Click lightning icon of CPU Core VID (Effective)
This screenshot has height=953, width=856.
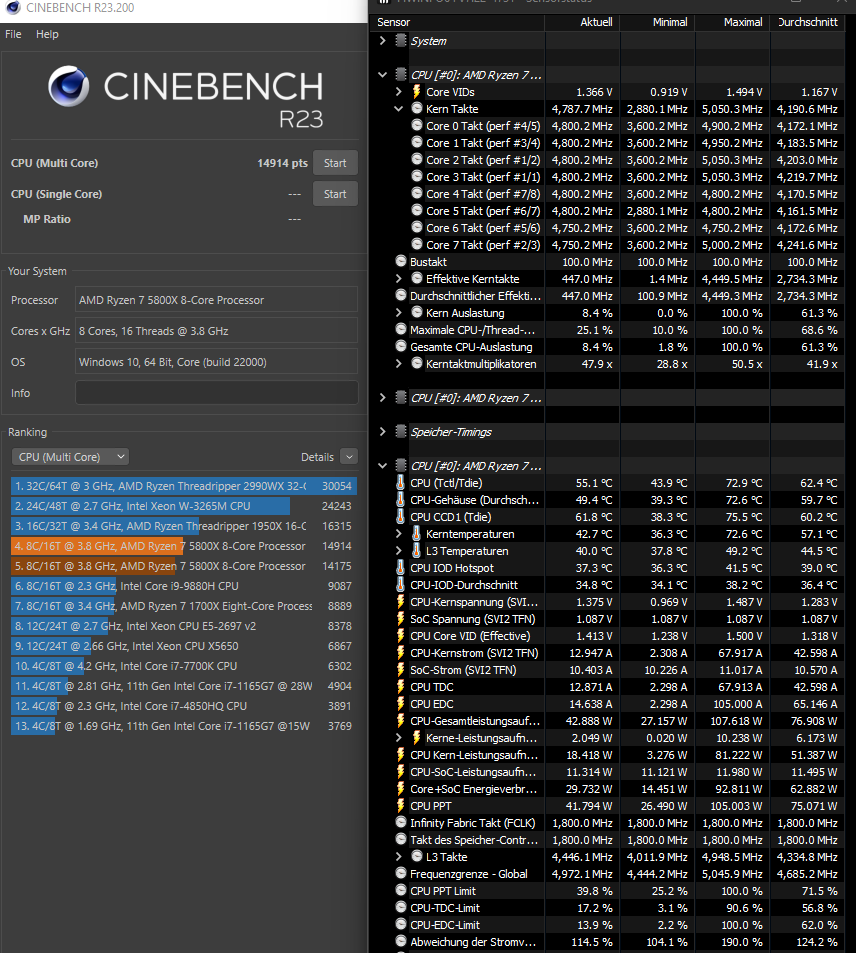(401, 636)
